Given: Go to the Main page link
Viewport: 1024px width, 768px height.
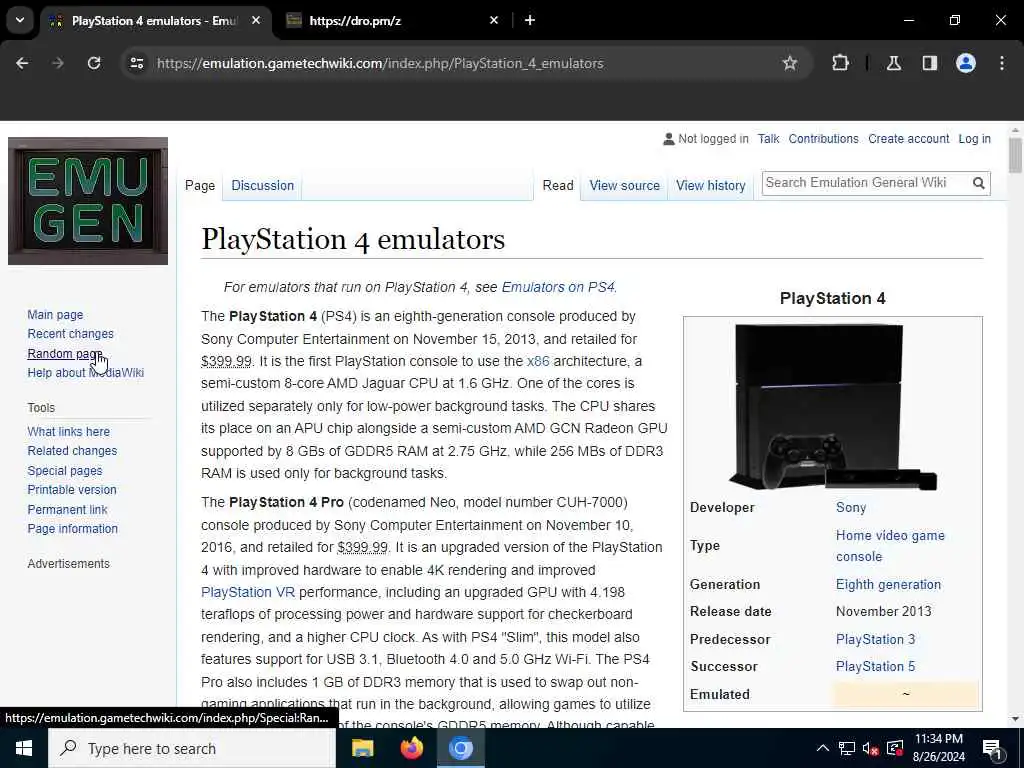Looking at the screenshot, I should 55,315.
